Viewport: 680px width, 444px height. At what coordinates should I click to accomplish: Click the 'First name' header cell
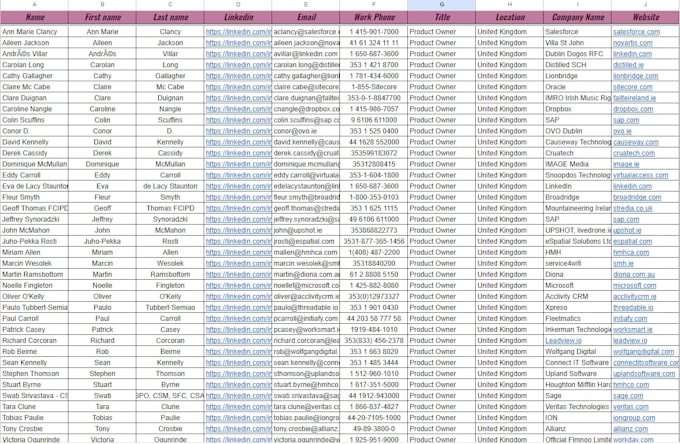[102, 17]
